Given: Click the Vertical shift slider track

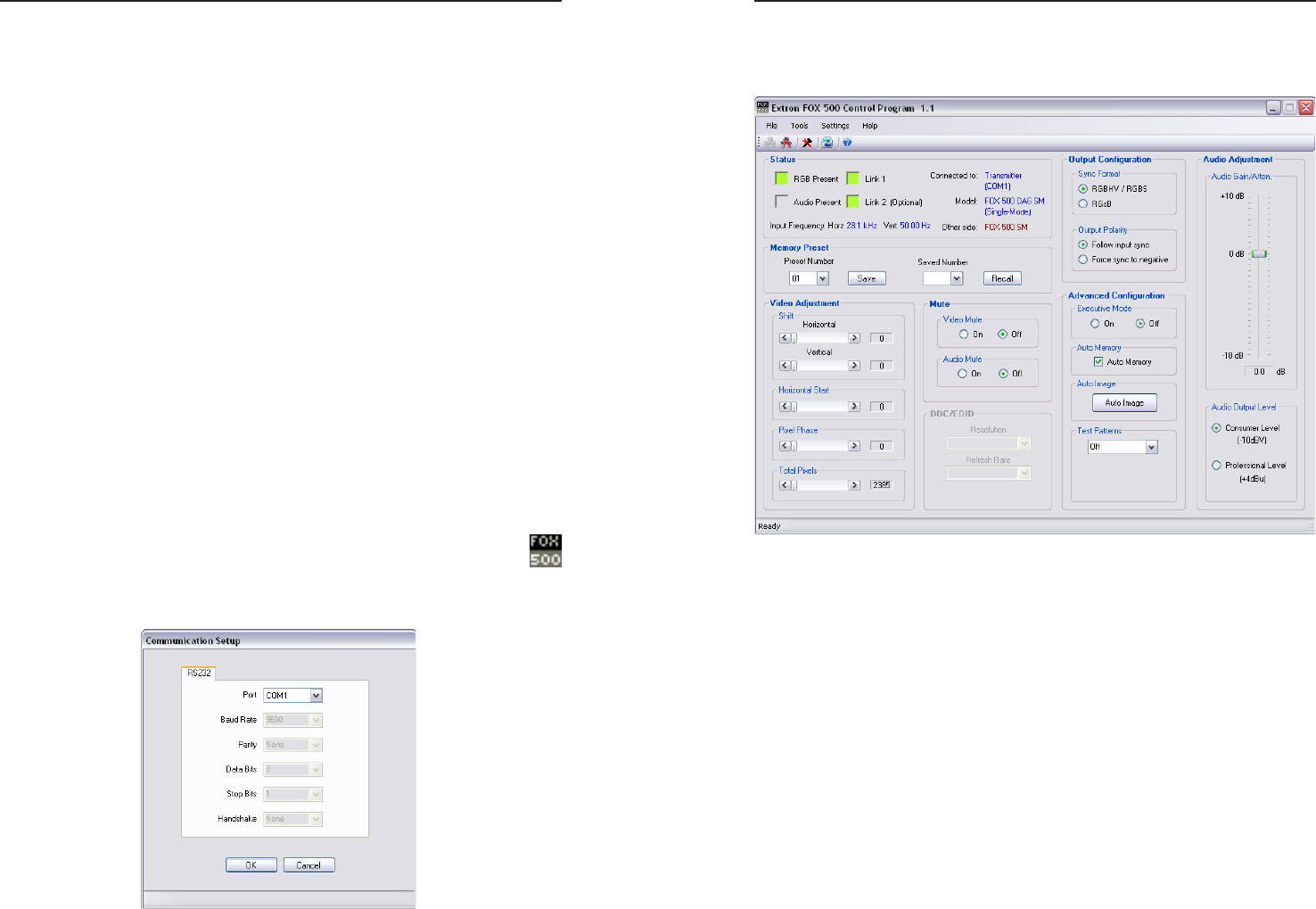Looking at the screenshot, I should pyautogui.click(x=820, y=366).
